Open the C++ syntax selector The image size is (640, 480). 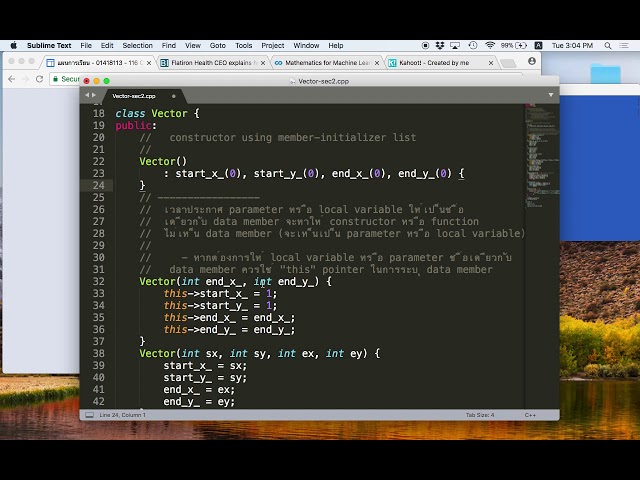[530, 415]
